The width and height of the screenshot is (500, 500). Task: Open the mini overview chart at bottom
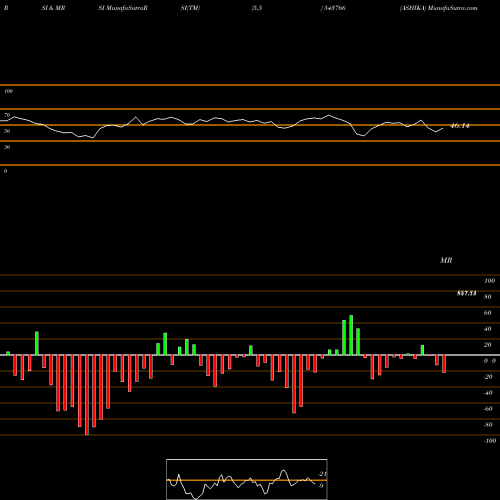(247, 479)
